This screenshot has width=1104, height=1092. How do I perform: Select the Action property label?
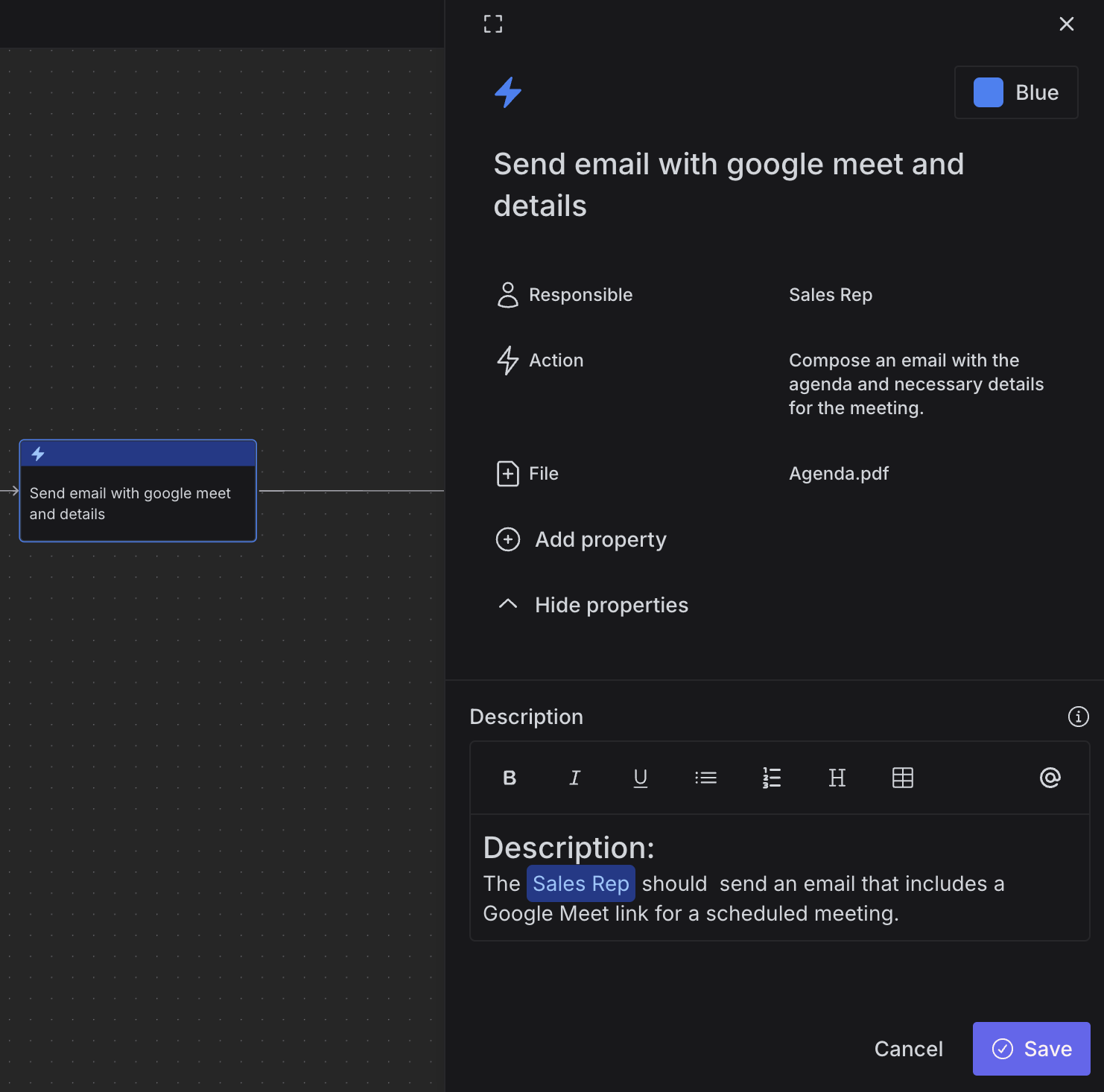tap(556, 361)
